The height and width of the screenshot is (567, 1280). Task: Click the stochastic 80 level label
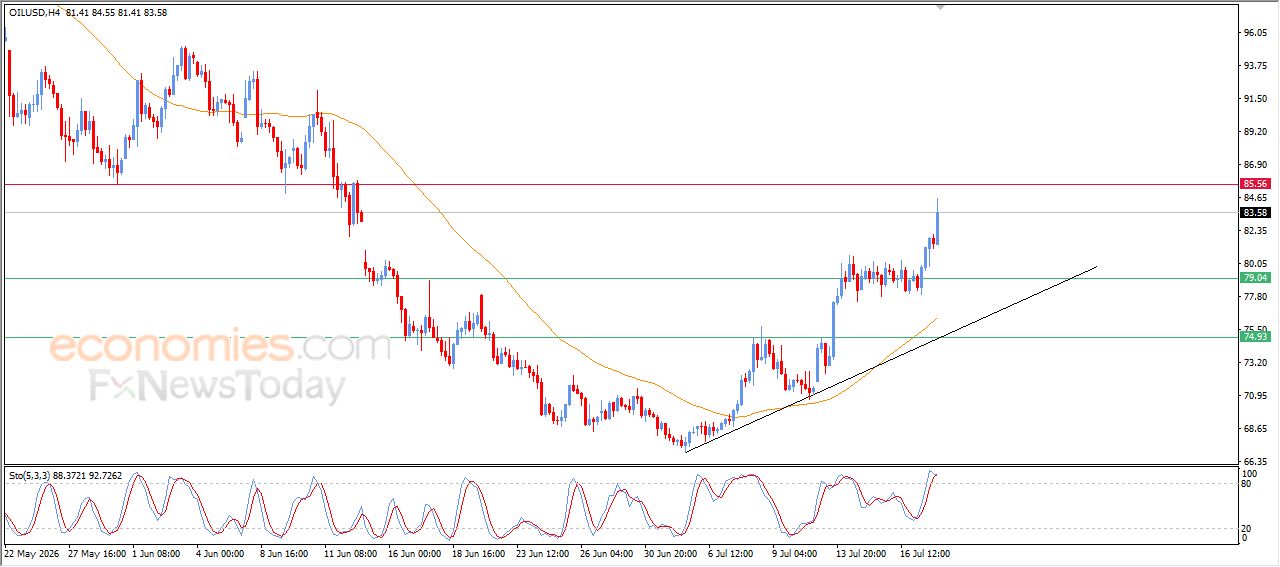(x=1246, y=484)
